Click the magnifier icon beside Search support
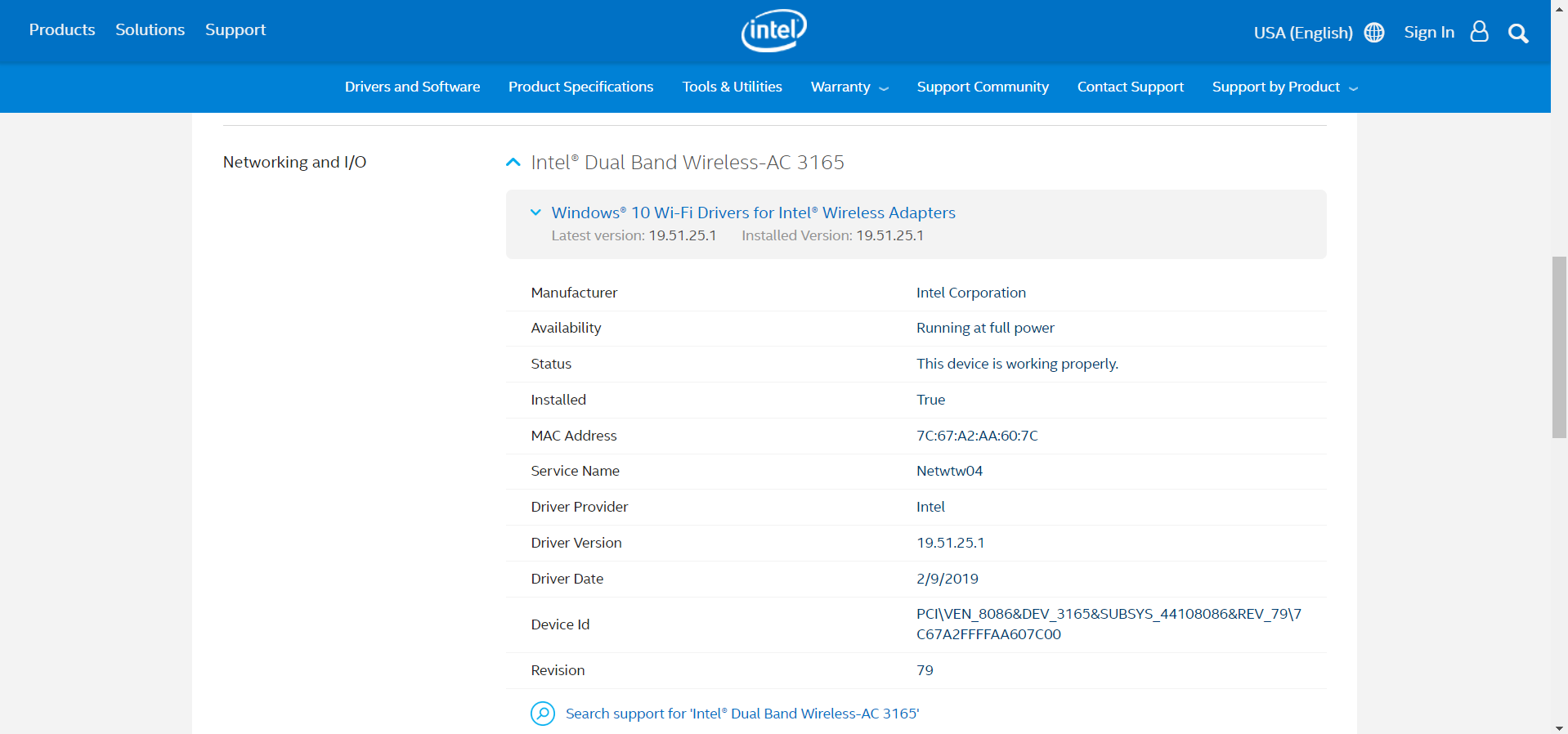The image size is (1568, 734). click(543, 714)
